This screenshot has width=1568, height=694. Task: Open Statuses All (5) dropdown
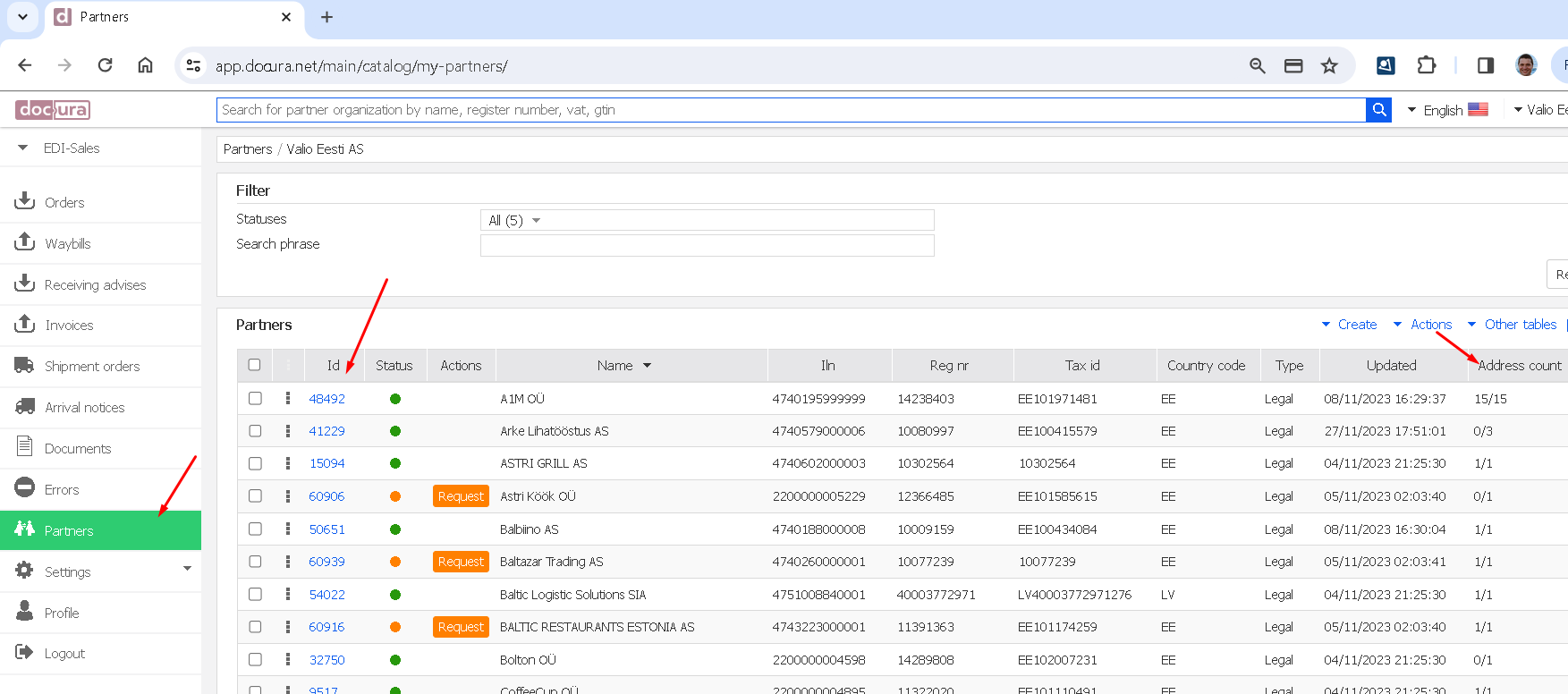coord(707,220)
